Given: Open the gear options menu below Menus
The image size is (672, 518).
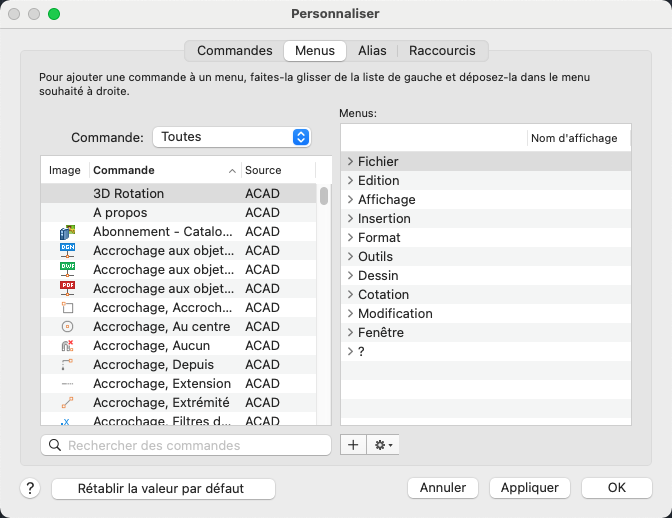Looking at the screenshot, I should [384, 444].
